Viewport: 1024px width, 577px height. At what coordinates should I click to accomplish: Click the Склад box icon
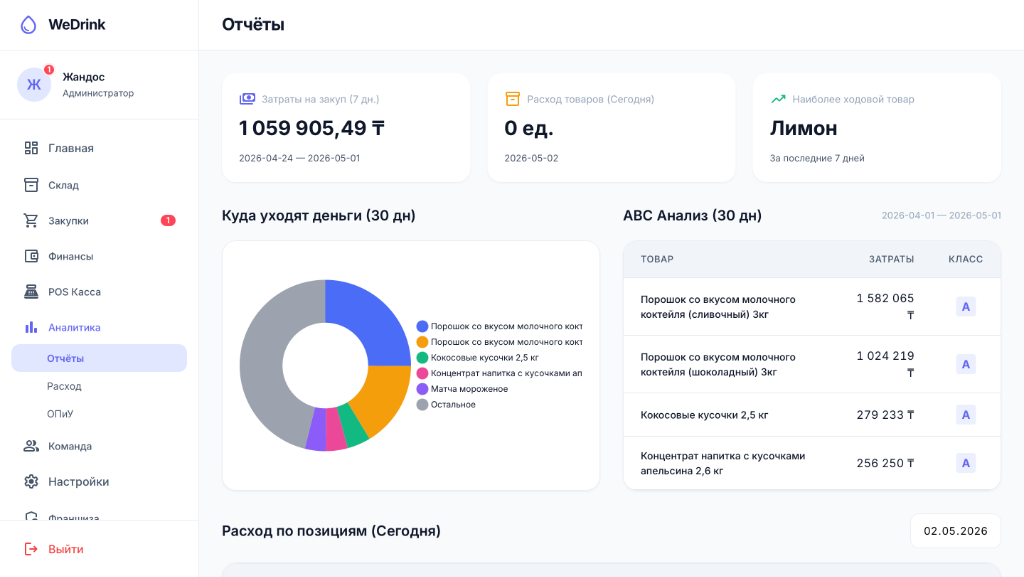(x=31, y=185)
